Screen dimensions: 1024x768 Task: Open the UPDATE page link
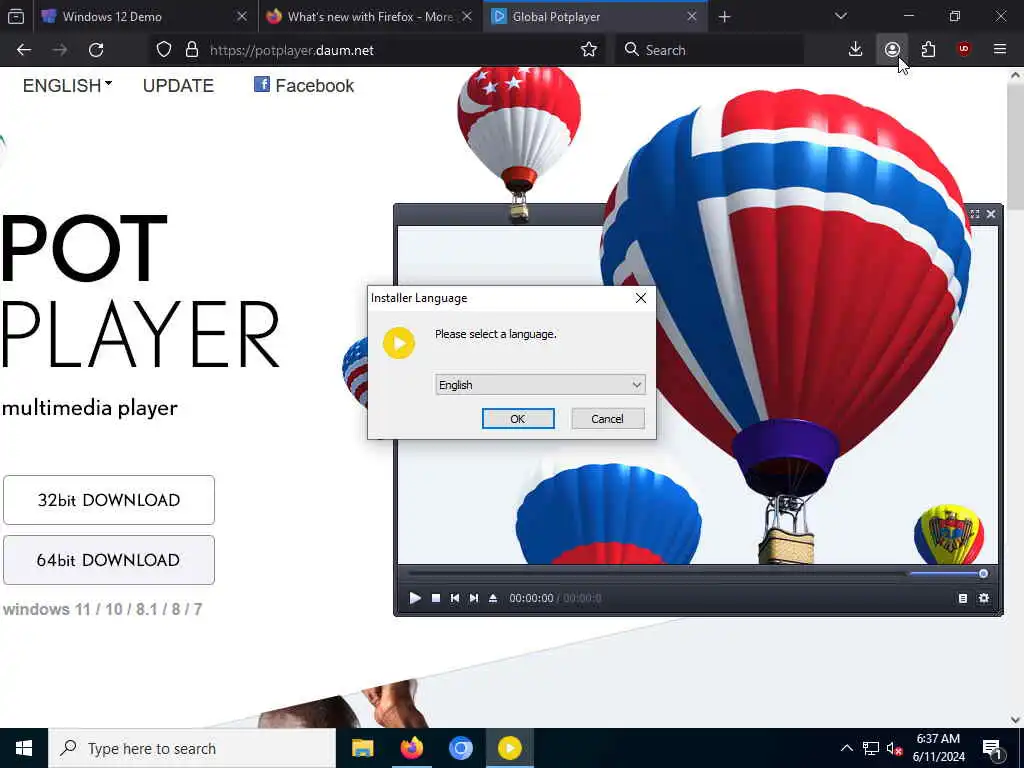(x=178, y=86)
